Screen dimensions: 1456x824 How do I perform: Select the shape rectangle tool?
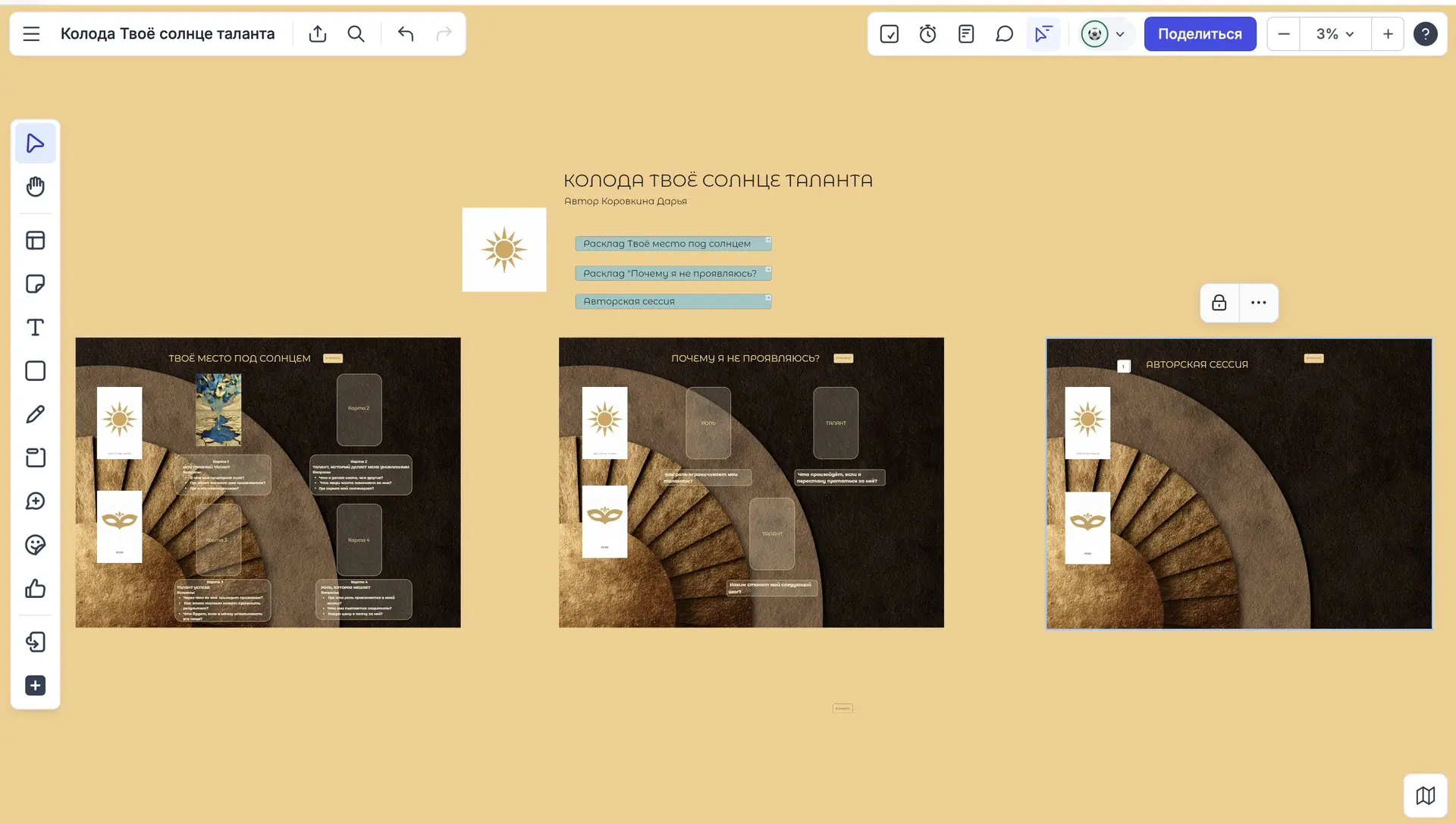point(36,371)
